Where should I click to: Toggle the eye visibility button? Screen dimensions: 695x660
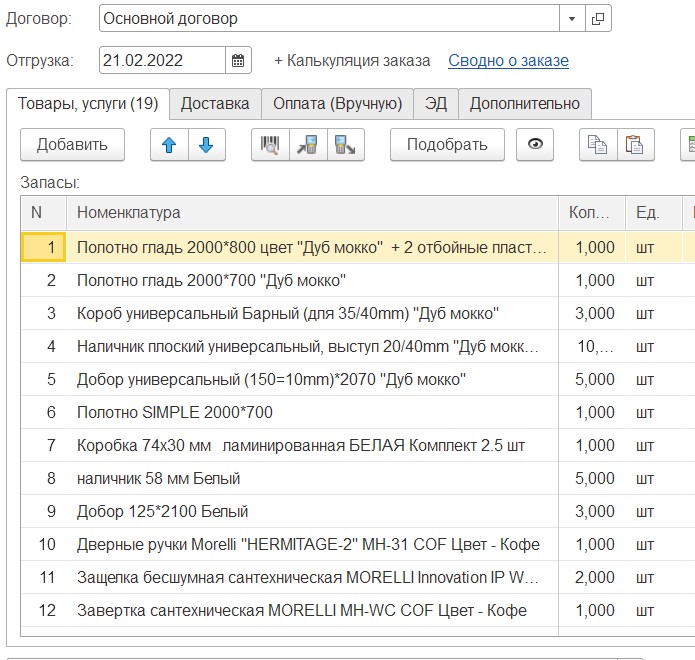(535, 145)
